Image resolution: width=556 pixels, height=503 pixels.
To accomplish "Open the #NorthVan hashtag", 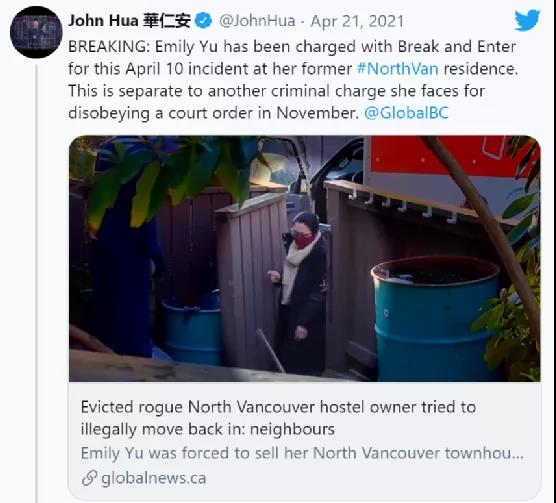I will pyautogui.click(x=398, y=69).
